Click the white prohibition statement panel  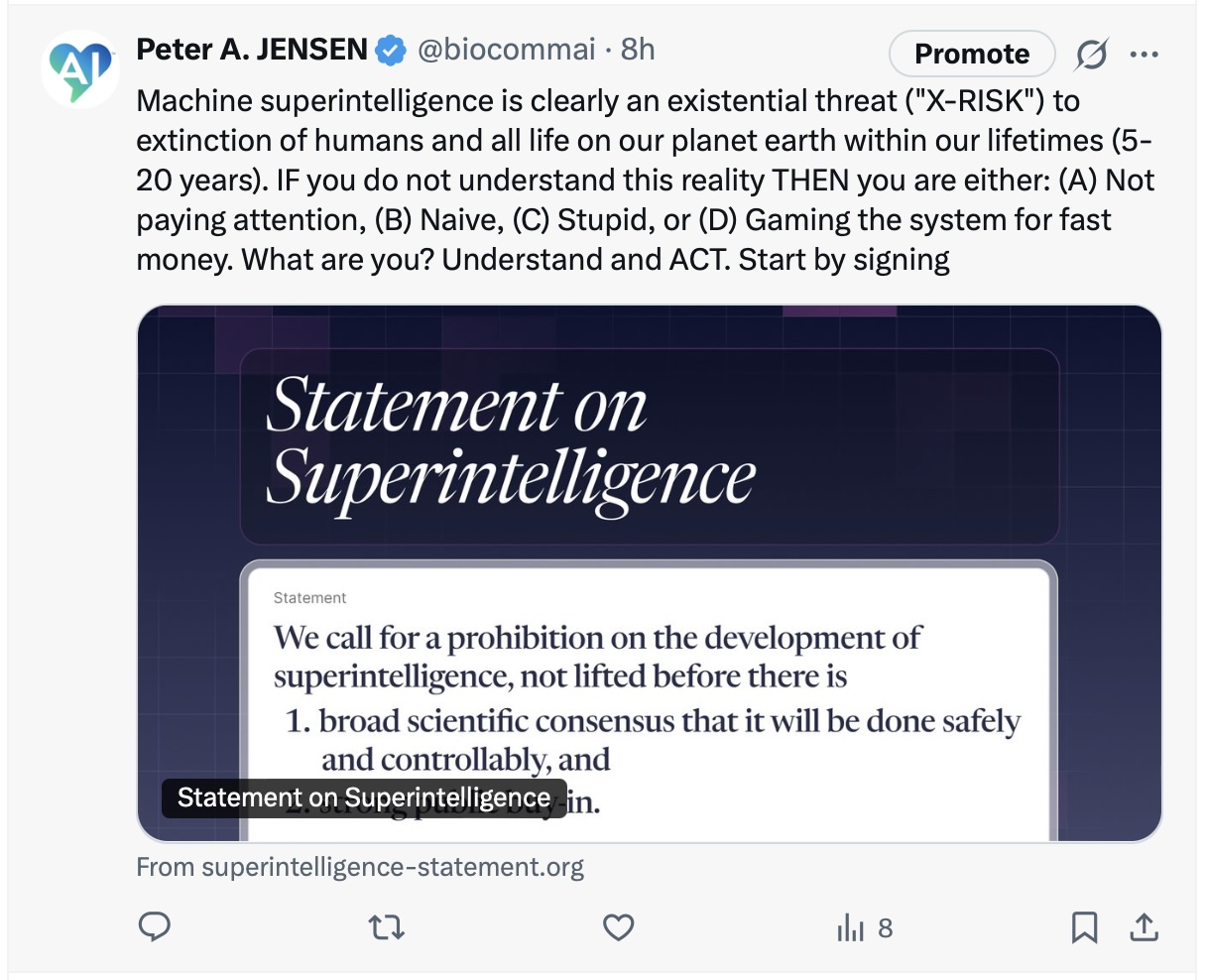pos(650,684)
